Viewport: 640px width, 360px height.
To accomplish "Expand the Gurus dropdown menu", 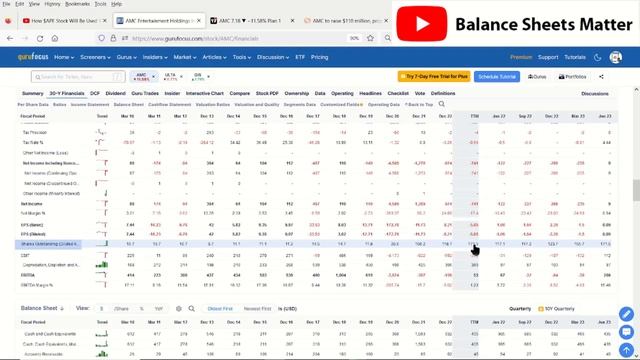I will coord(127,57).
